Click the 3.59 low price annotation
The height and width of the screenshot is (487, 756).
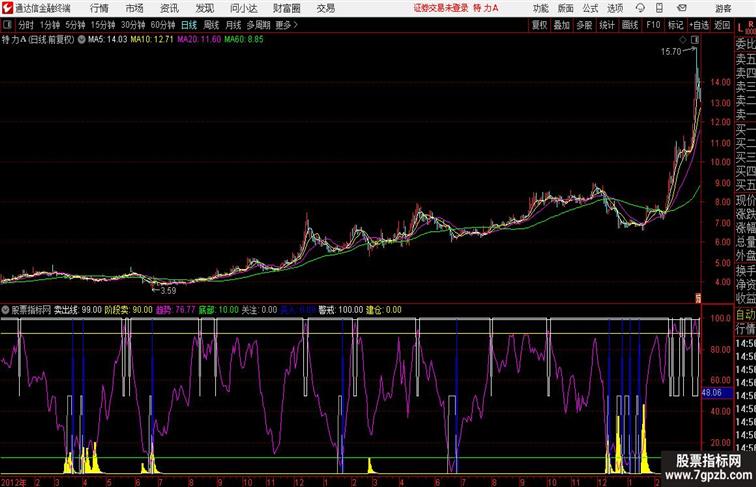point(168,290)
